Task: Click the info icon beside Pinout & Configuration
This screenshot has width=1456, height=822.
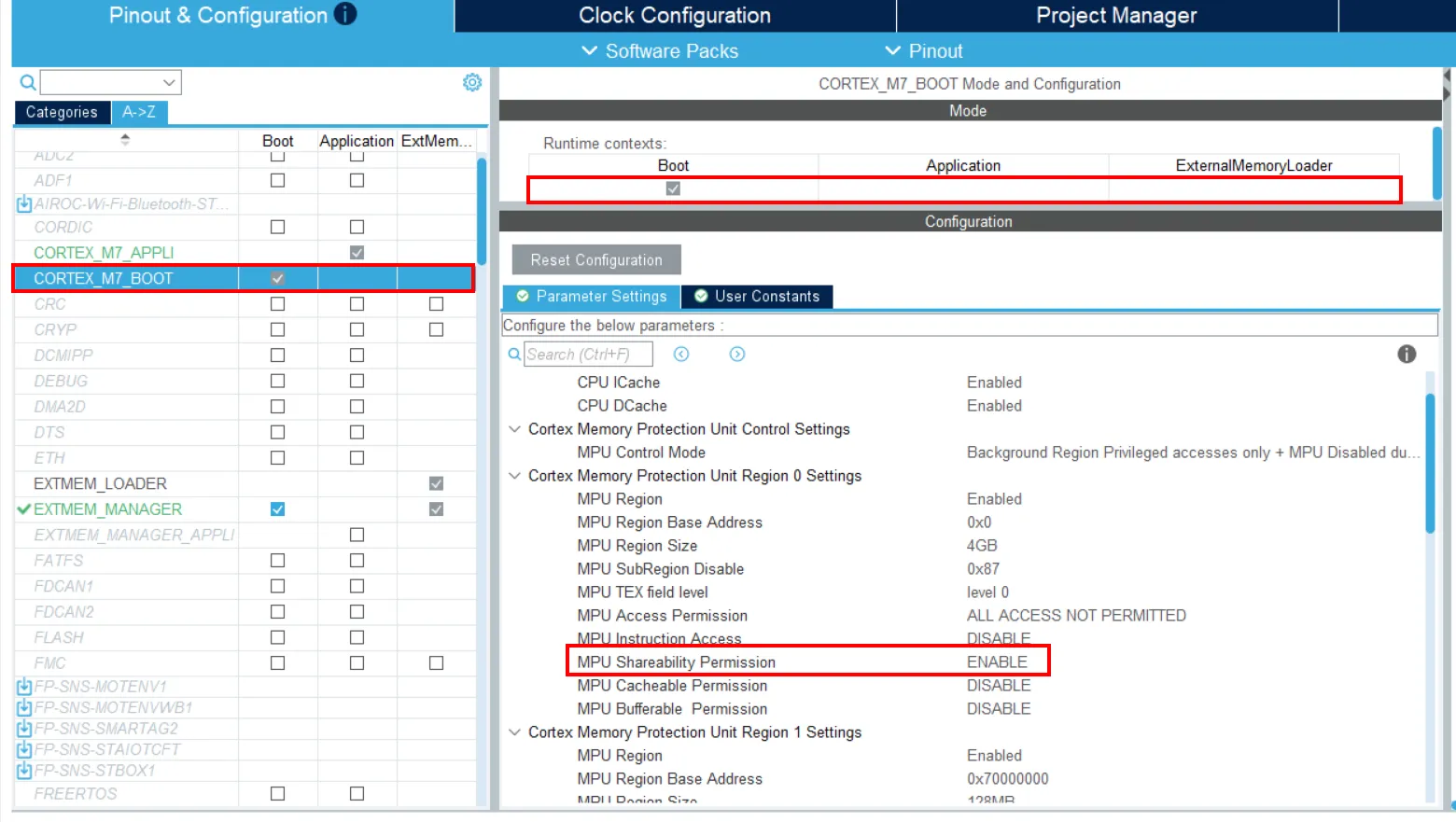Action: click(345, 14)
